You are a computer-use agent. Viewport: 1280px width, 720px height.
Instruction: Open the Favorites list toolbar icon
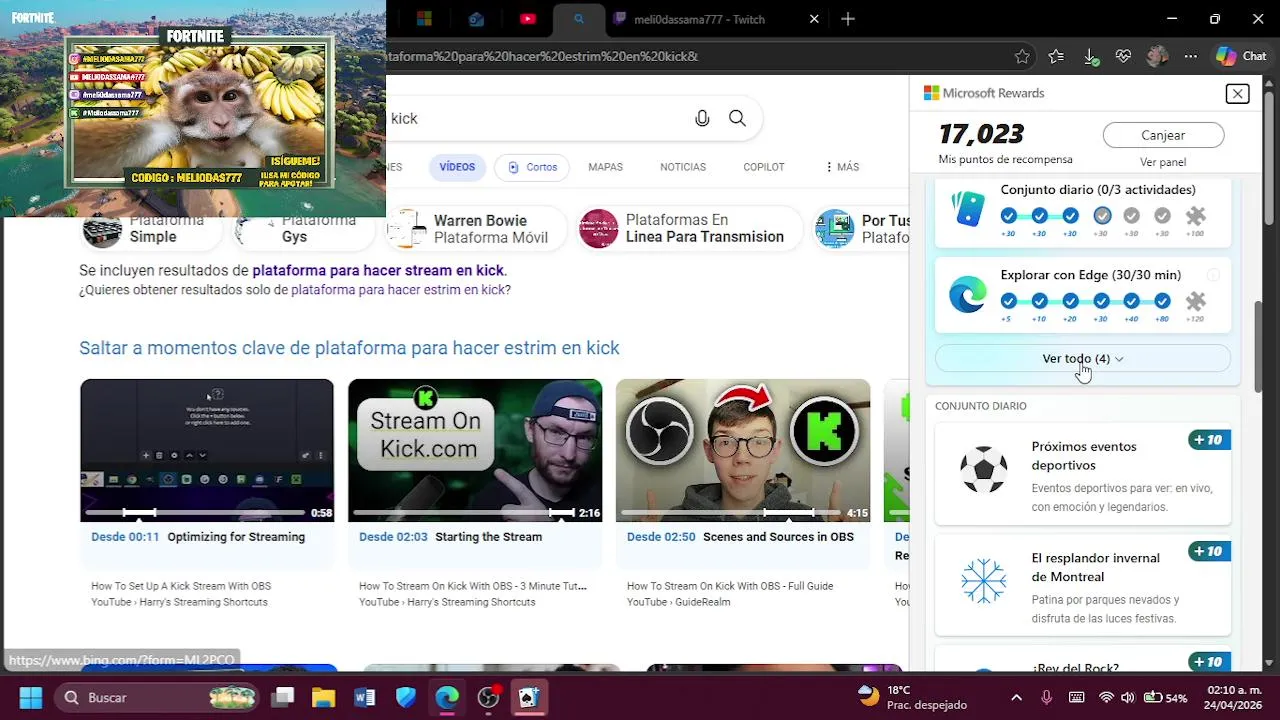[x=1056, y=57]
